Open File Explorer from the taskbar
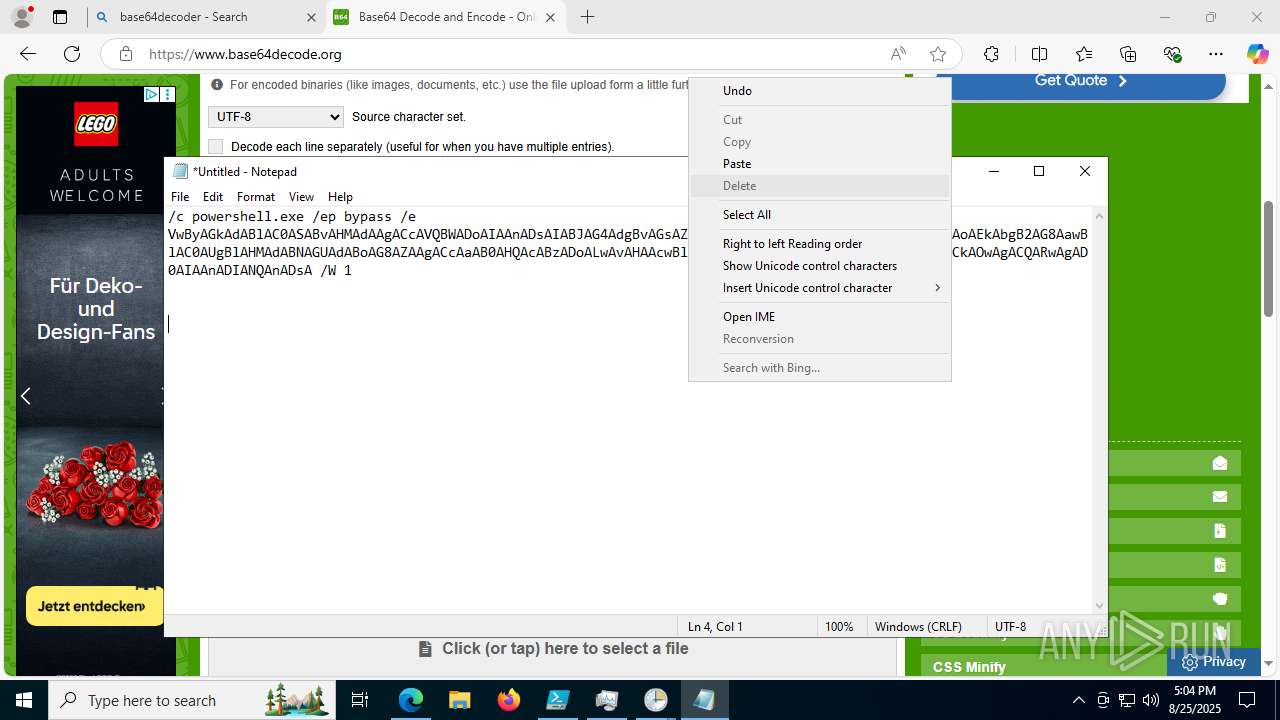The width and height of the screenshot is (1280, 720). (460, 700)
